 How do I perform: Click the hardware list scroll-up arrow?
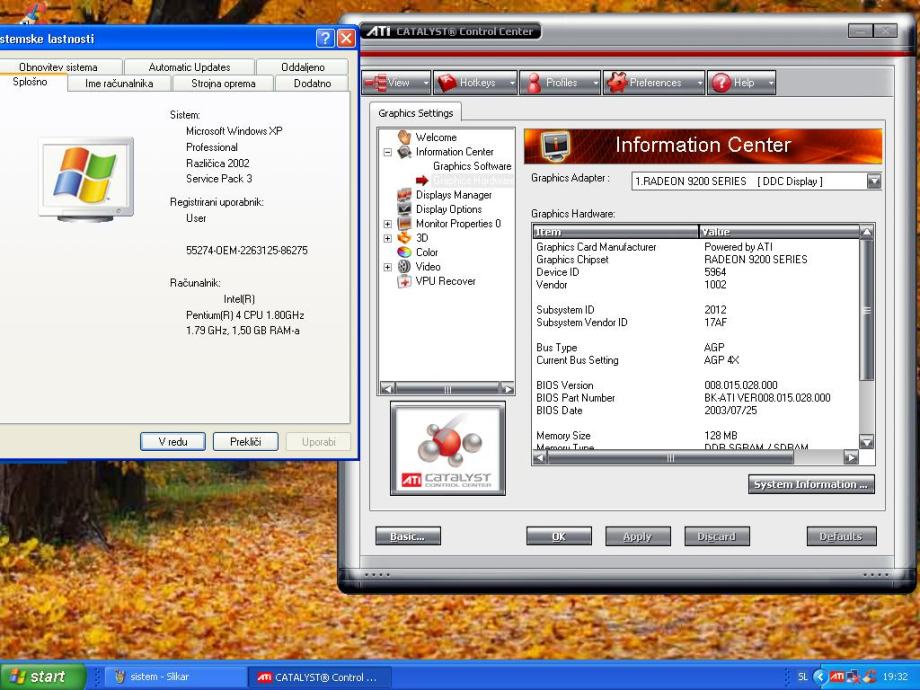pos(867,232)
